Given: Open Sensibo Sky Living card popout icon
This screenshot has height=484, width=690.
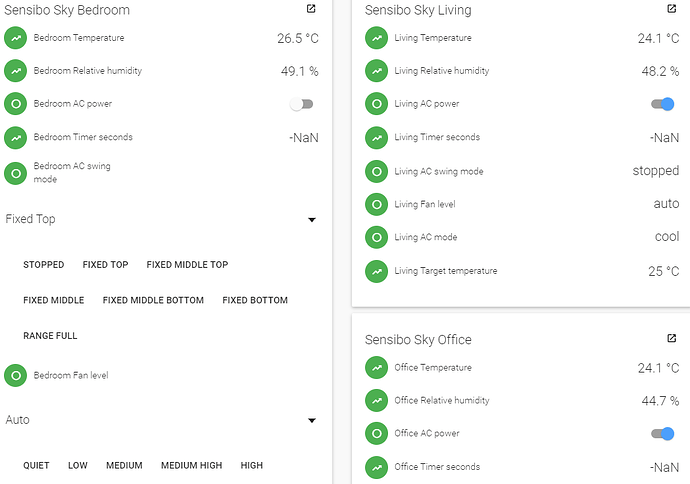Looking at the screenshot, I should [672, 9].
